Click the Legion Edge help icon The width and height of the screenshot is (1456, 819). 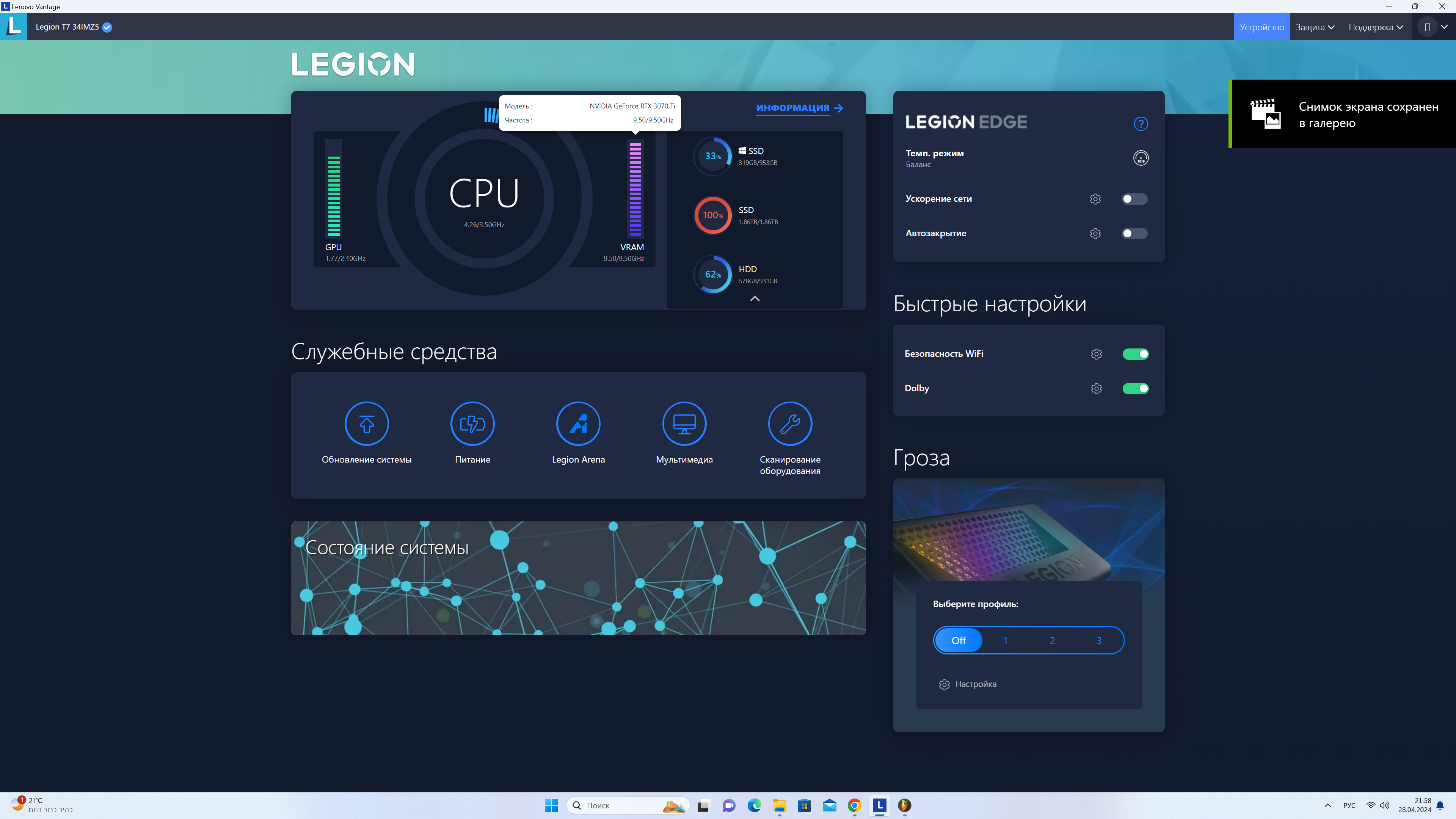[1141, 124]
